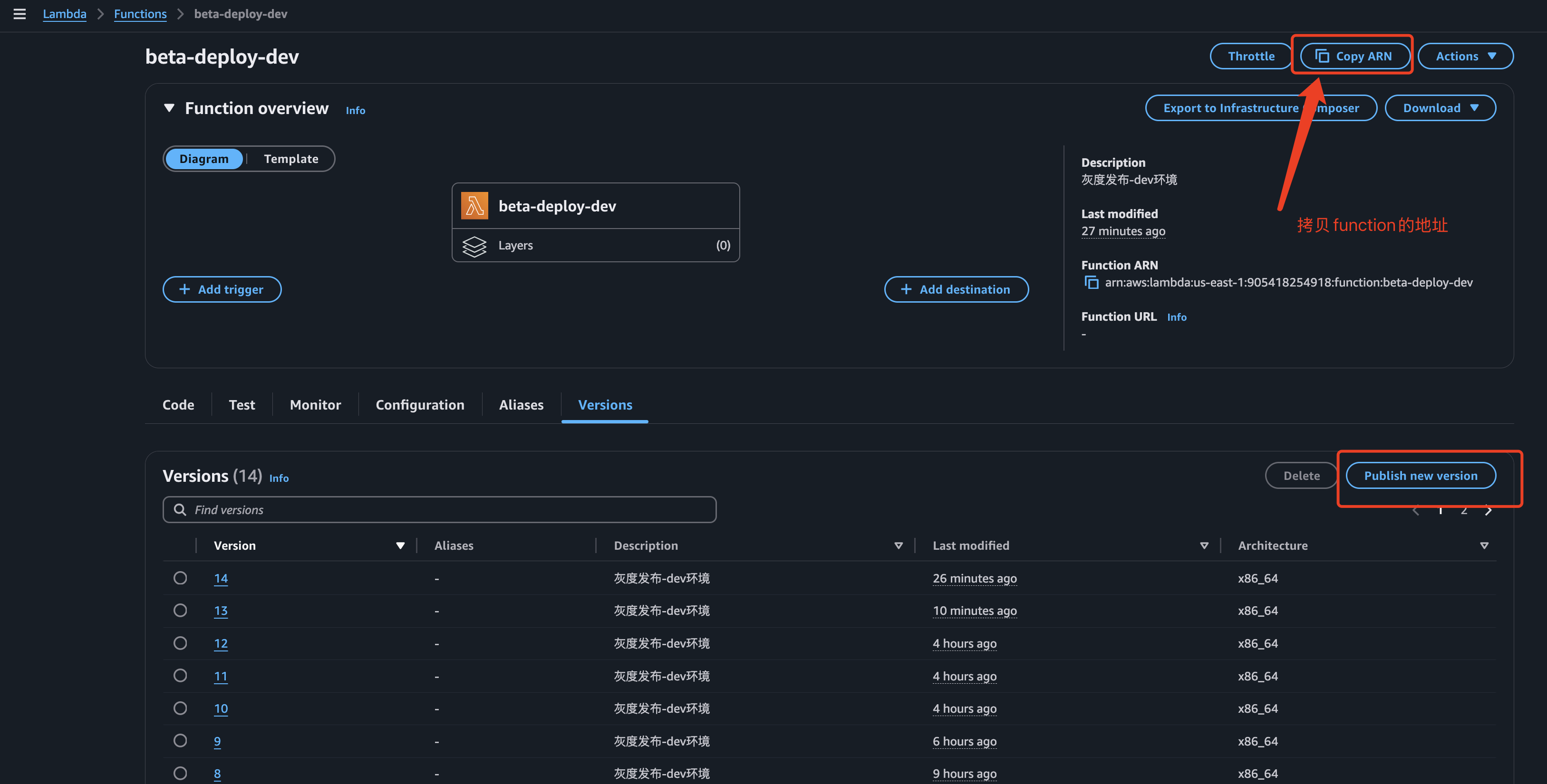Select the radio button for version 9
1547x784 pixels.
(x=180, y=741)
